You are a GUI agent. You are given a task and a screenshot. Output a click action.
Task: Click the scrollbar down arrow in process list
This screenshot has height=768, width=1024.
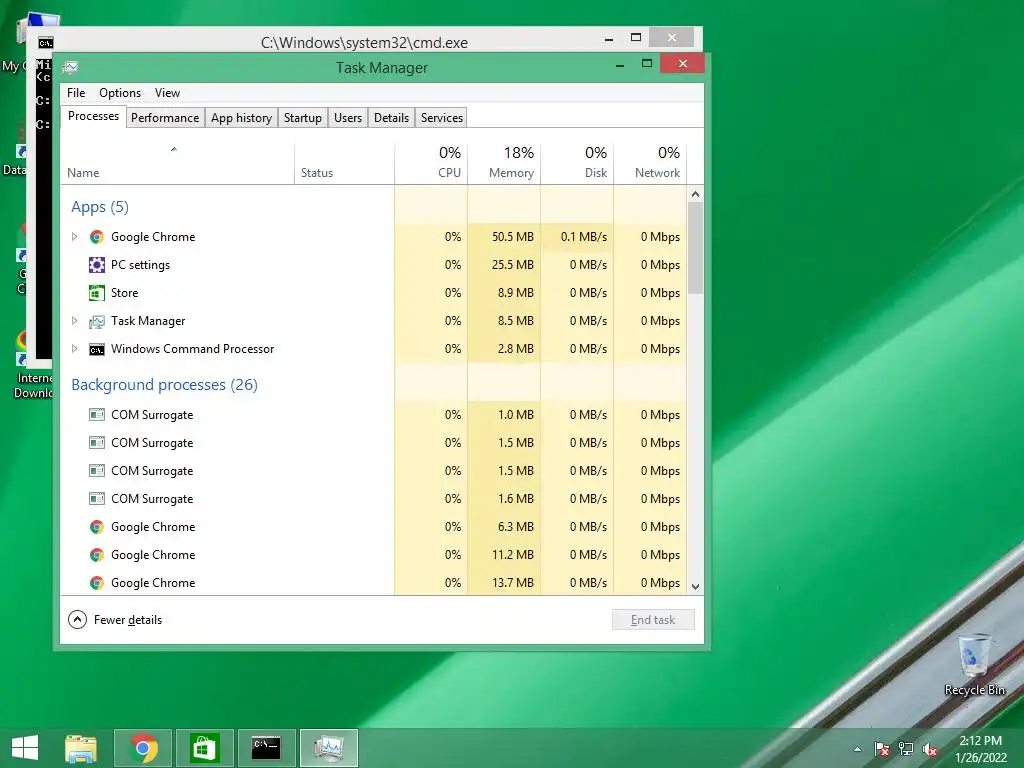[696, 586]
